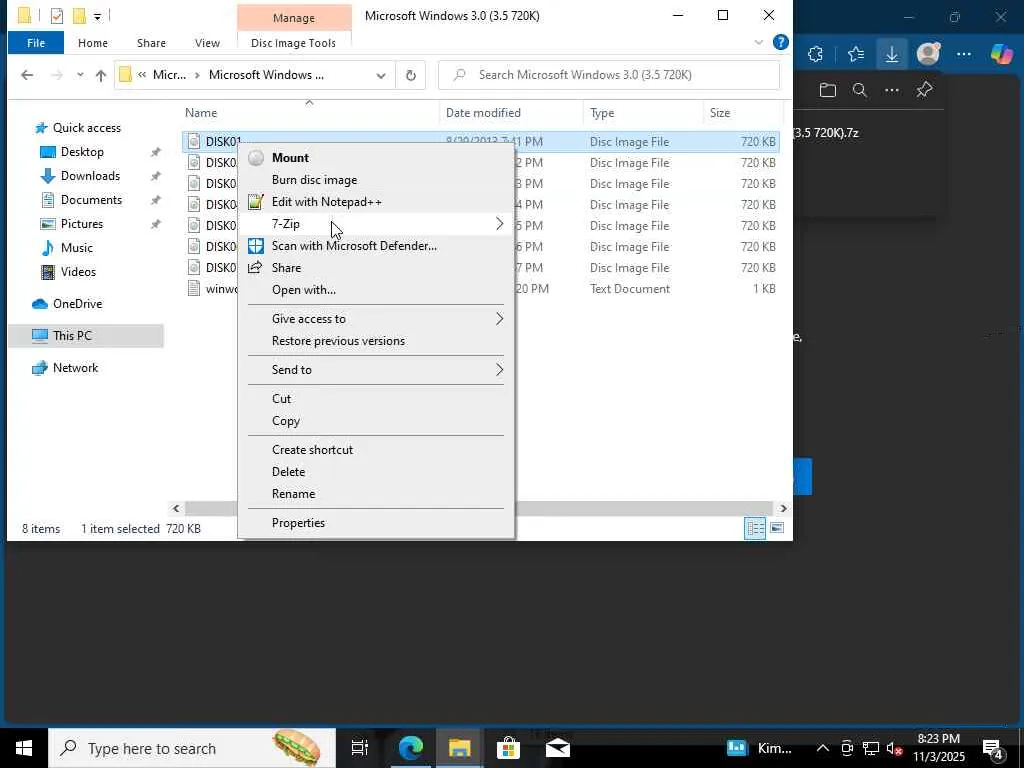Image resolution: width=1024 pixels, height=768 pixels.
Task: Click Copy in the context menu
Action: (x=286, y=421)
